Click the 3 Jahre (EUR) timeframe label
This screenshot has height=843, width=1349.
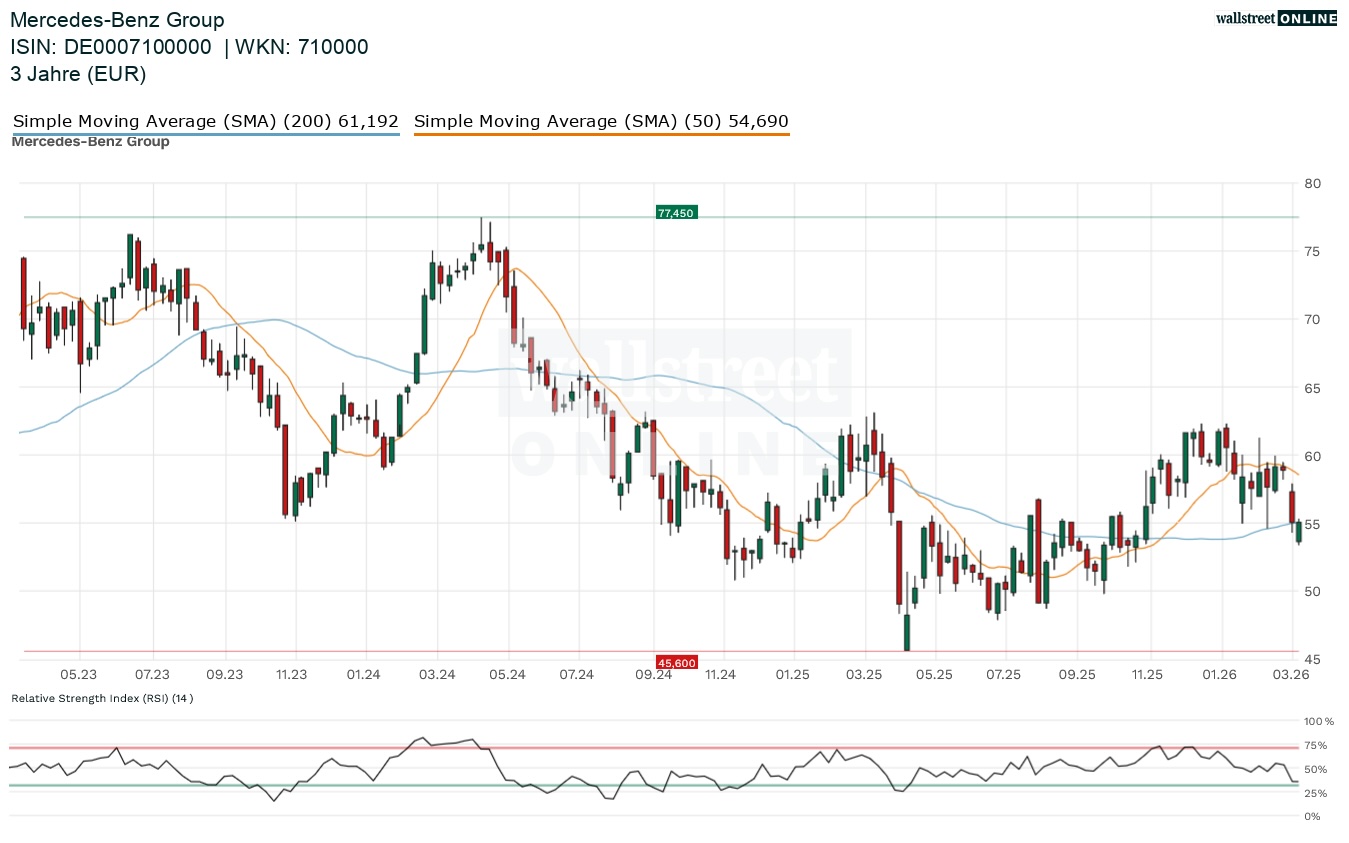pos(78,73)
